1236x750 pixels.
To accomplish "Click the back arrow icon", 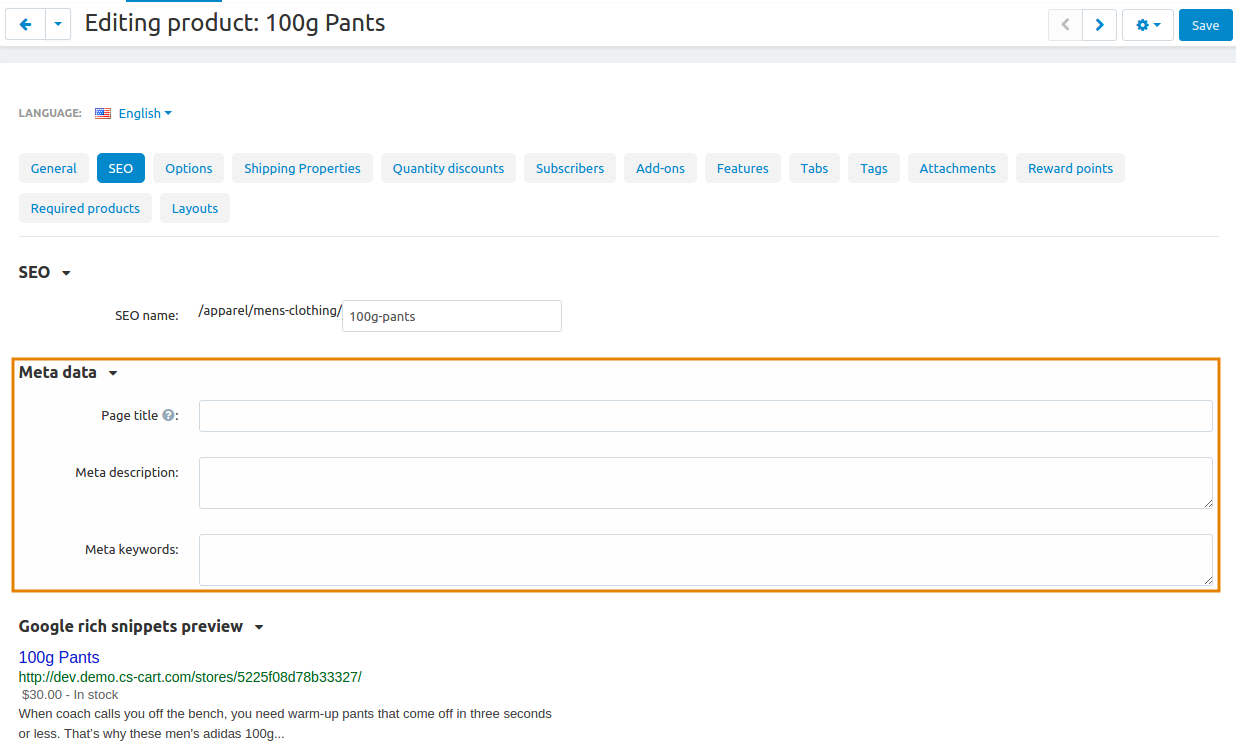I will [x=26, y=25].
